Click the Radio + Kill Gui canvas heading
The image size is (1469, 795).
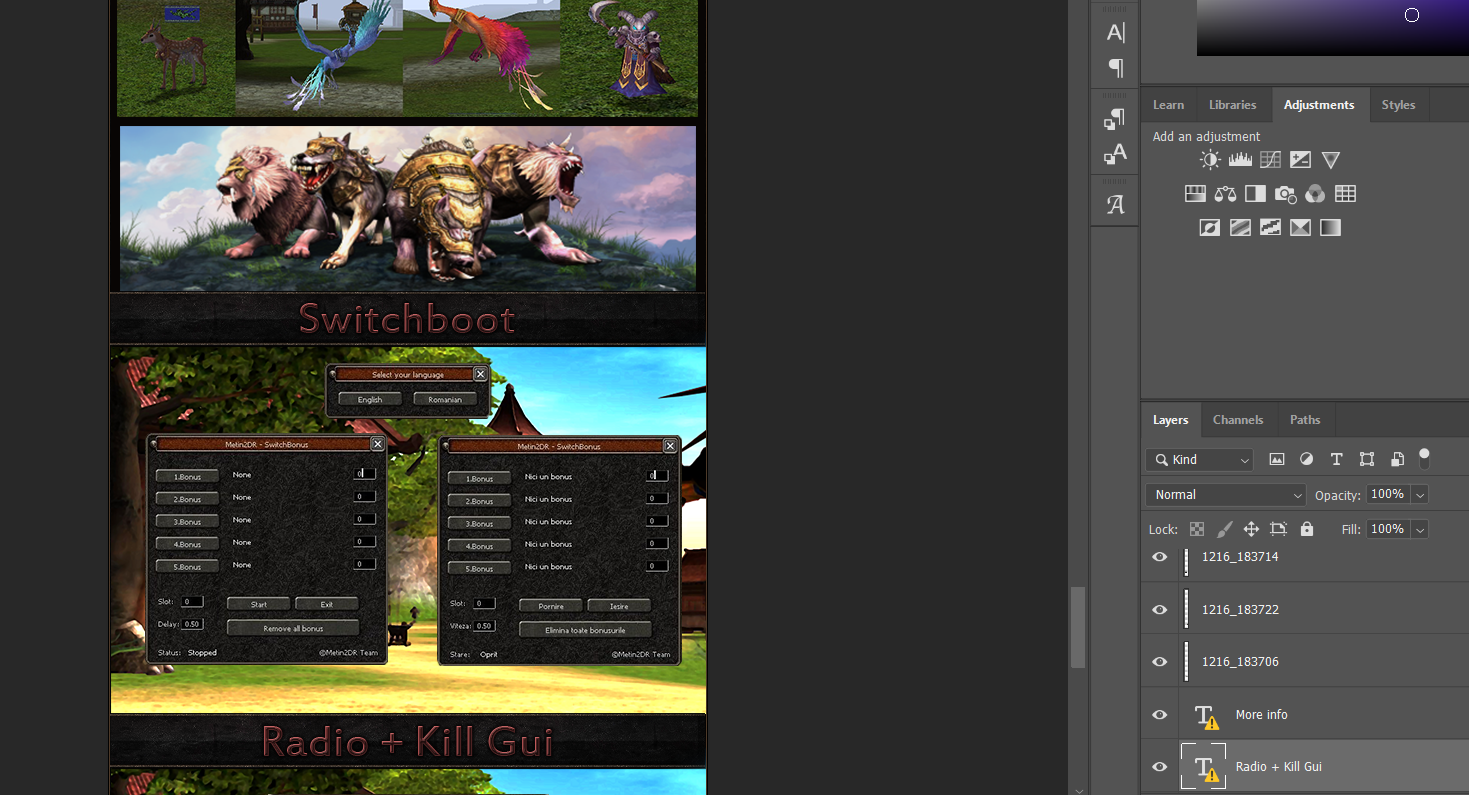[x=407, y=742]
